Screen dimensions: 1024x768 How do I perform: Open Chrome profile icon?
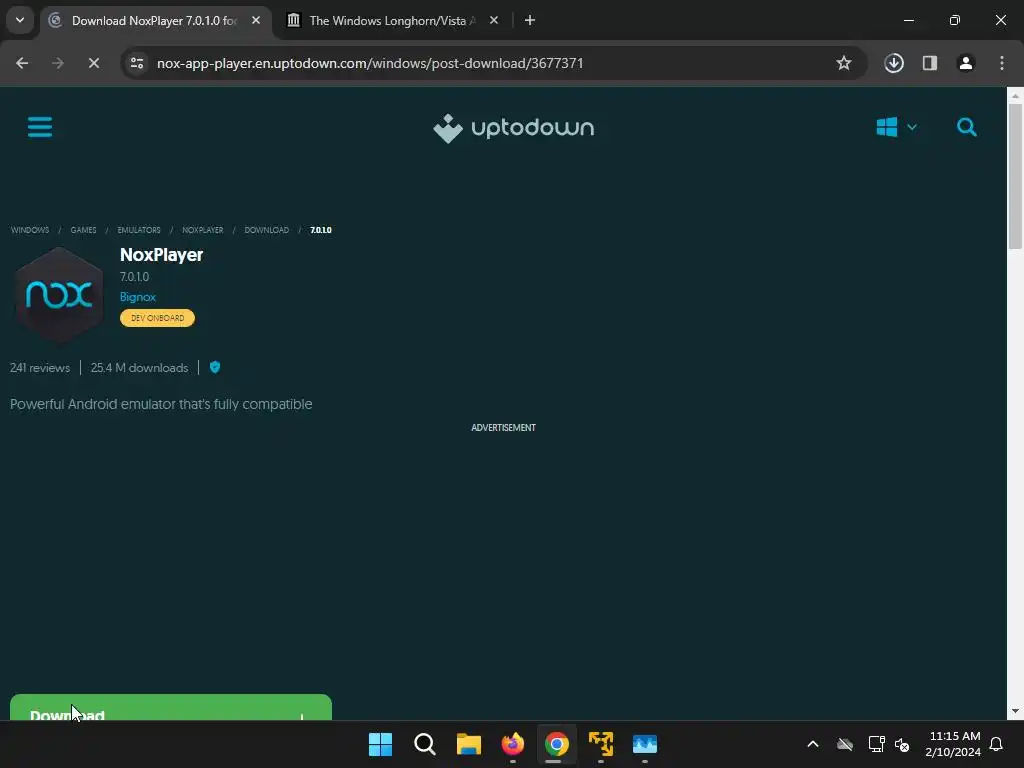[966, 63]
